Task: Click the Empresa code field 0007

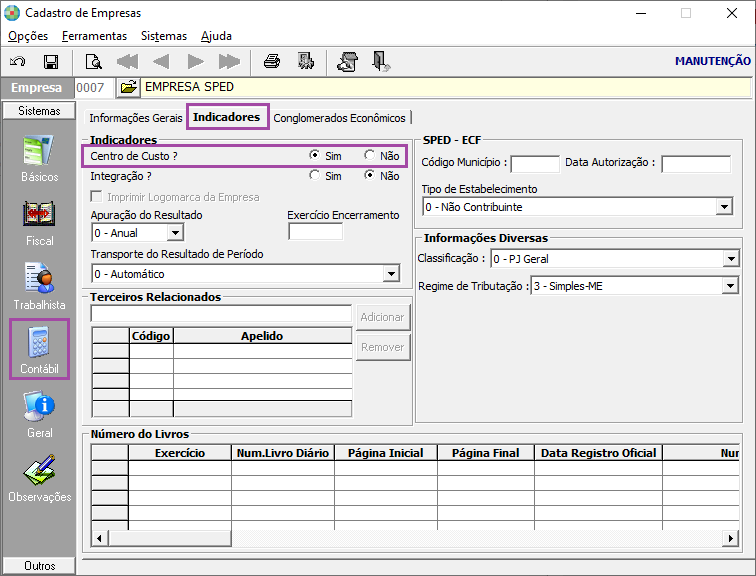Action: 94,87
